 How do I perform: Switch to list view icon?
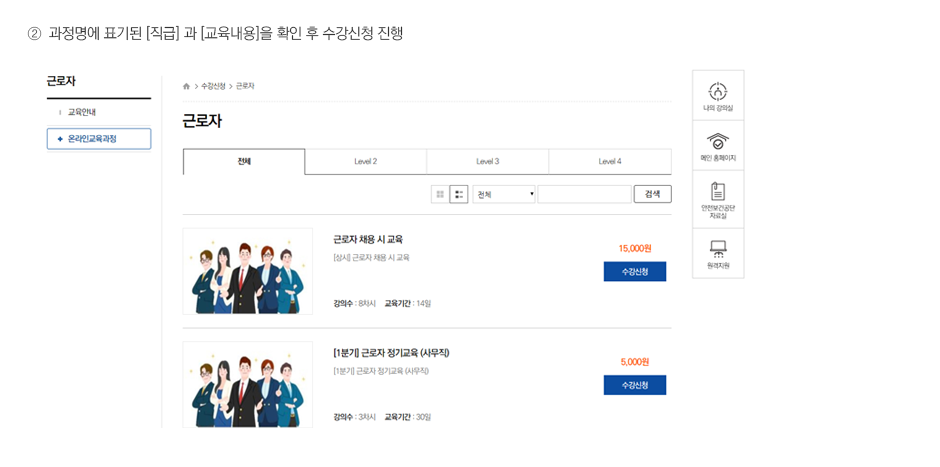(459, 194)
